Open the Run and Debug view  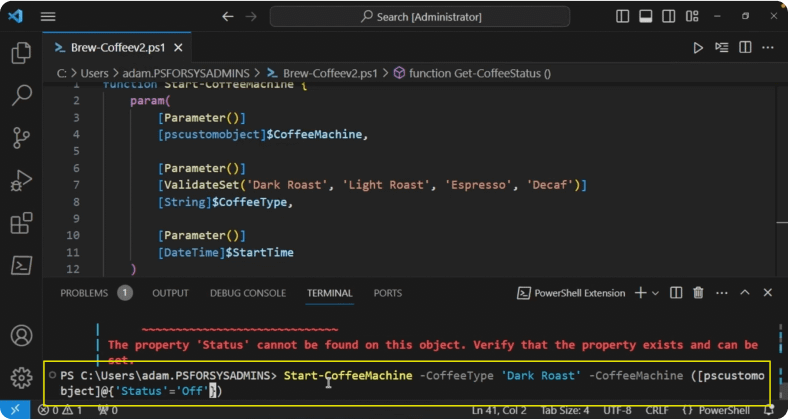[21, 180]
